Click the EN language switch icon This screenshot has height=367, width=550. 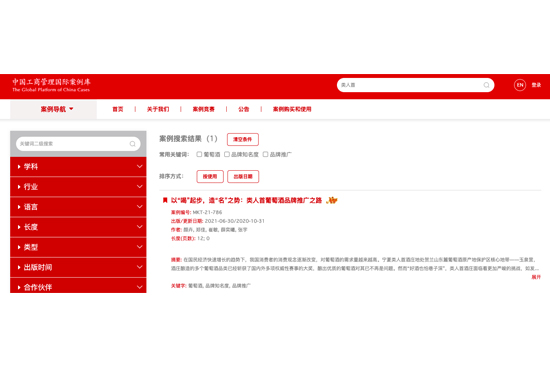[x=520, y=85]
